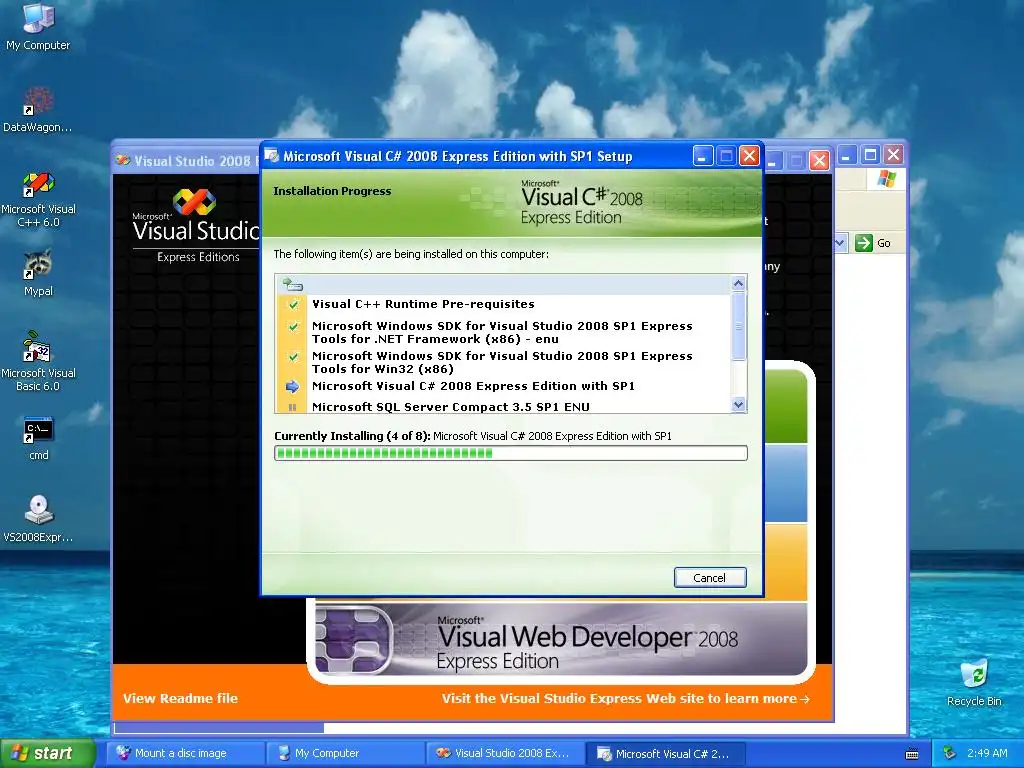The height and width of the screenshot is (768, 1024).
Task: Open View Readme file link
Action: point(180,698)
